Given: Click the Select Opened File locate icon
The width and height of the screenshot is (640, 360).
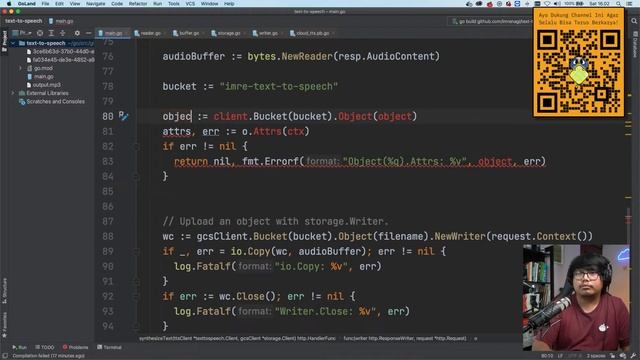Looking at the screenshot, I should pyautogui.click(x=40, y=33).
